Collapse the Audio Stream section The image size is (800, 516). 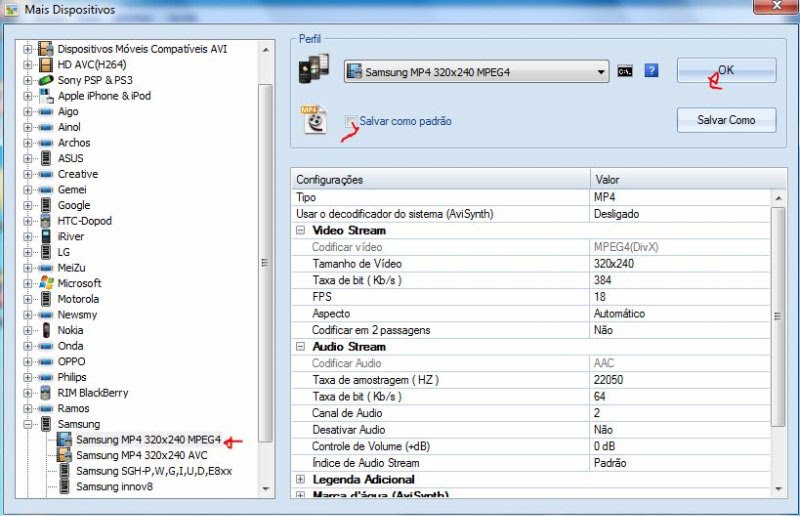pyautogui.click(x=301, y=347)
